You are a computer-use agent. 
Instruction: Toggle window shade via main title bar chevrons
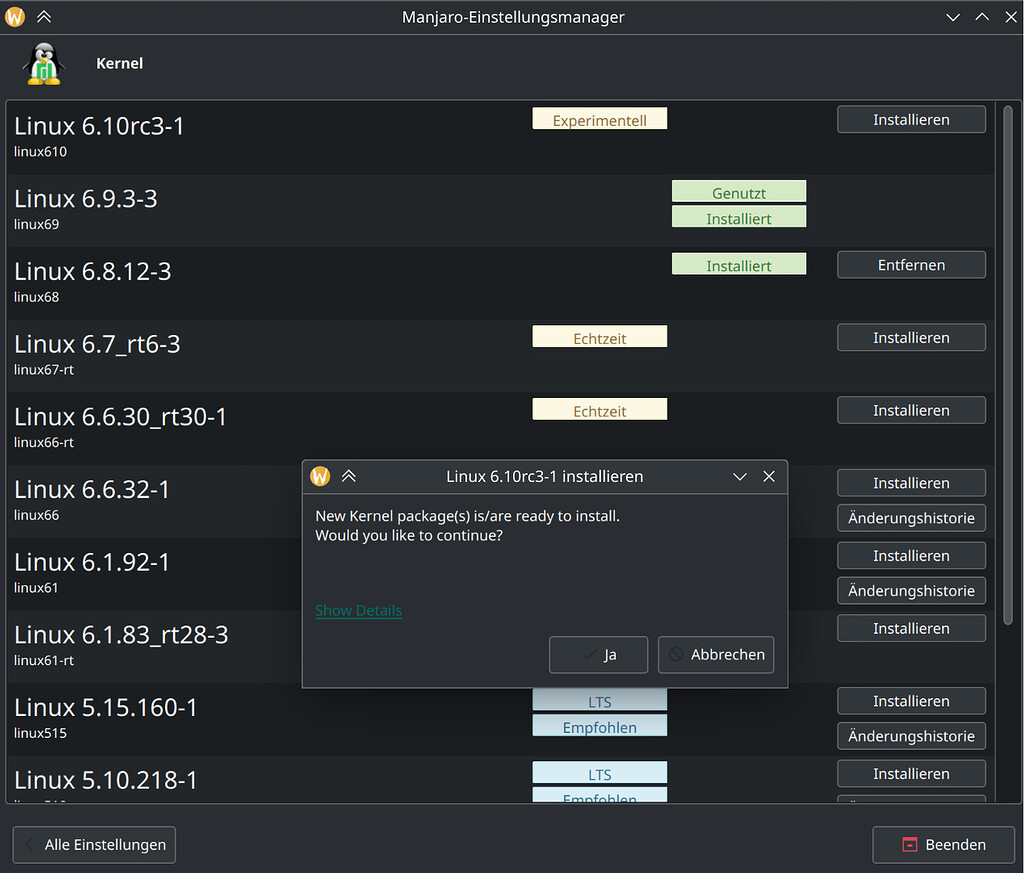coord(43,16)
